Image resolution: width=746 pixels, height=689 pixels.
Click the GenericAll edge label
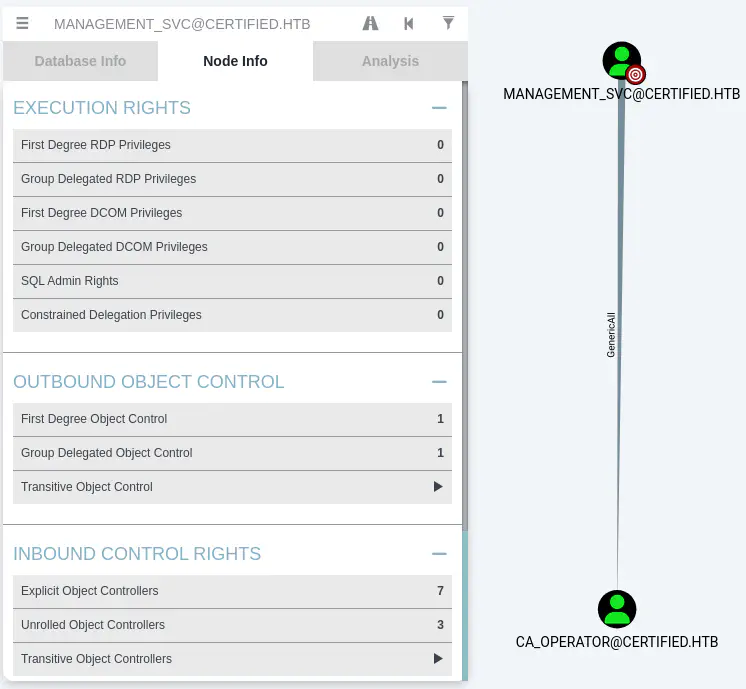click(x=611, y=334)
